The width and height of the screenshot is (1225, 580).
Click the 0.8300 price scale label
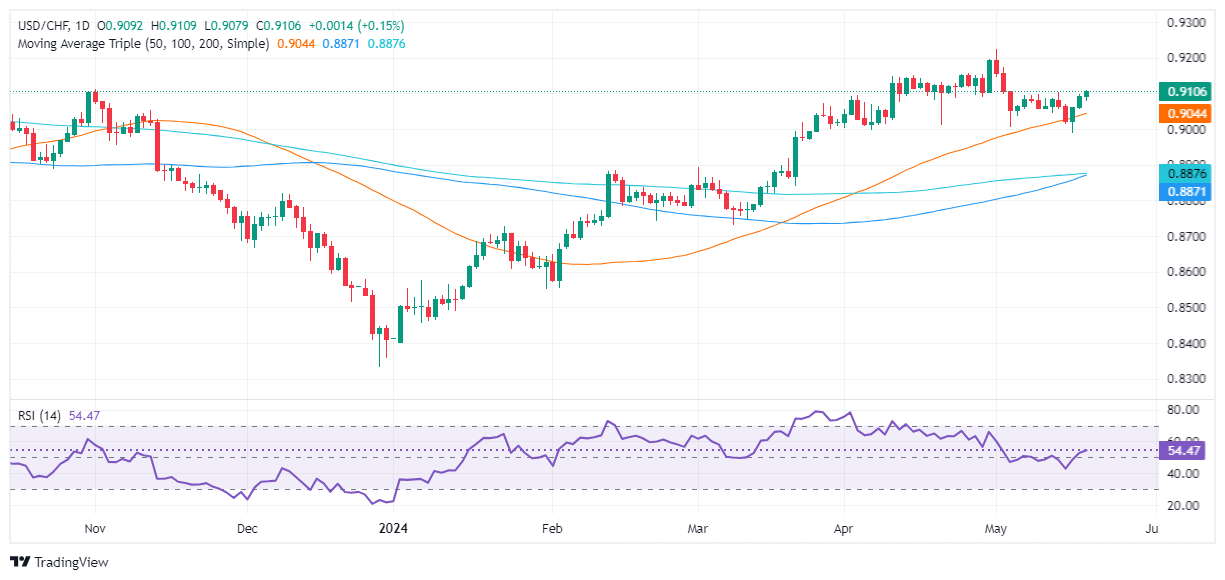1185,380
